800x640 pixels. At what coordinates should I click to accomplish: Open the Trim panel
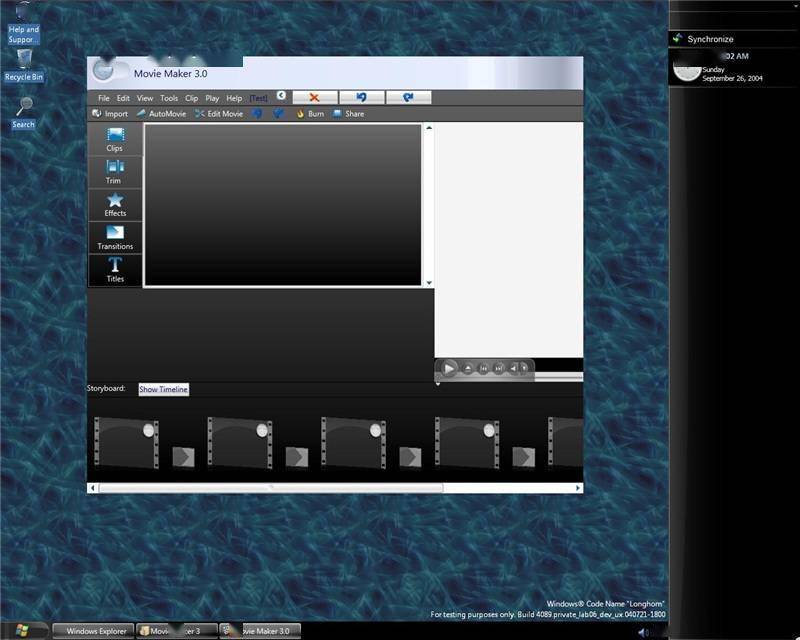[114, 174]
